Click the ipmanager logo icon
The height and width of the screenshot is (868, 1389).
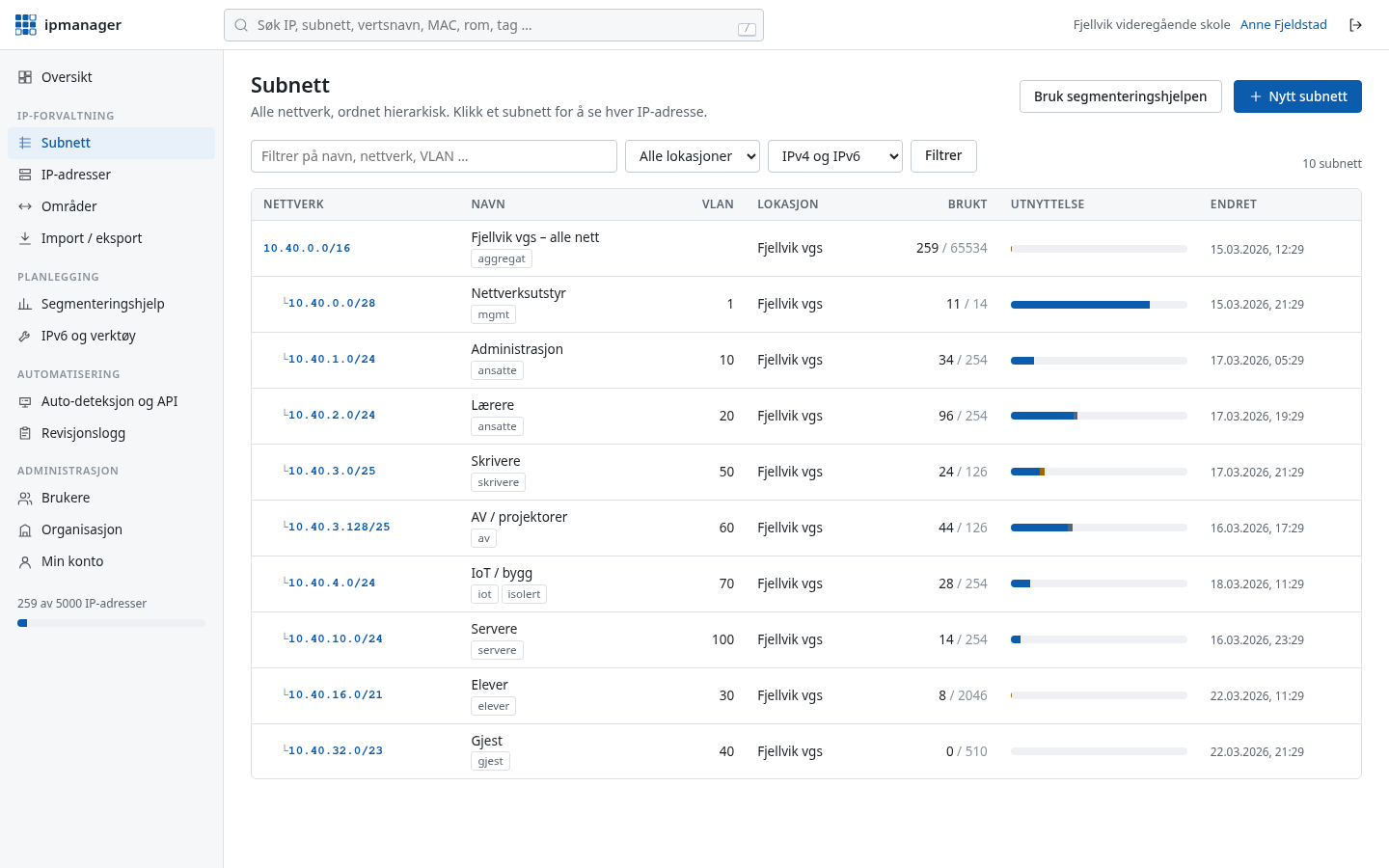click(x=26, y=25)
